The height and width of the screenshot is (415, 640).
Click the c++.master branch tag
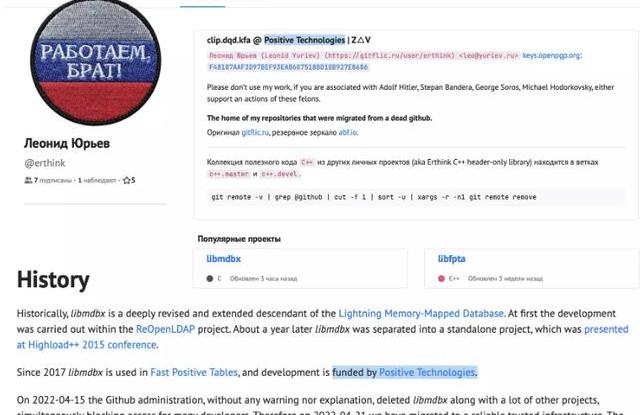point(230,173)
